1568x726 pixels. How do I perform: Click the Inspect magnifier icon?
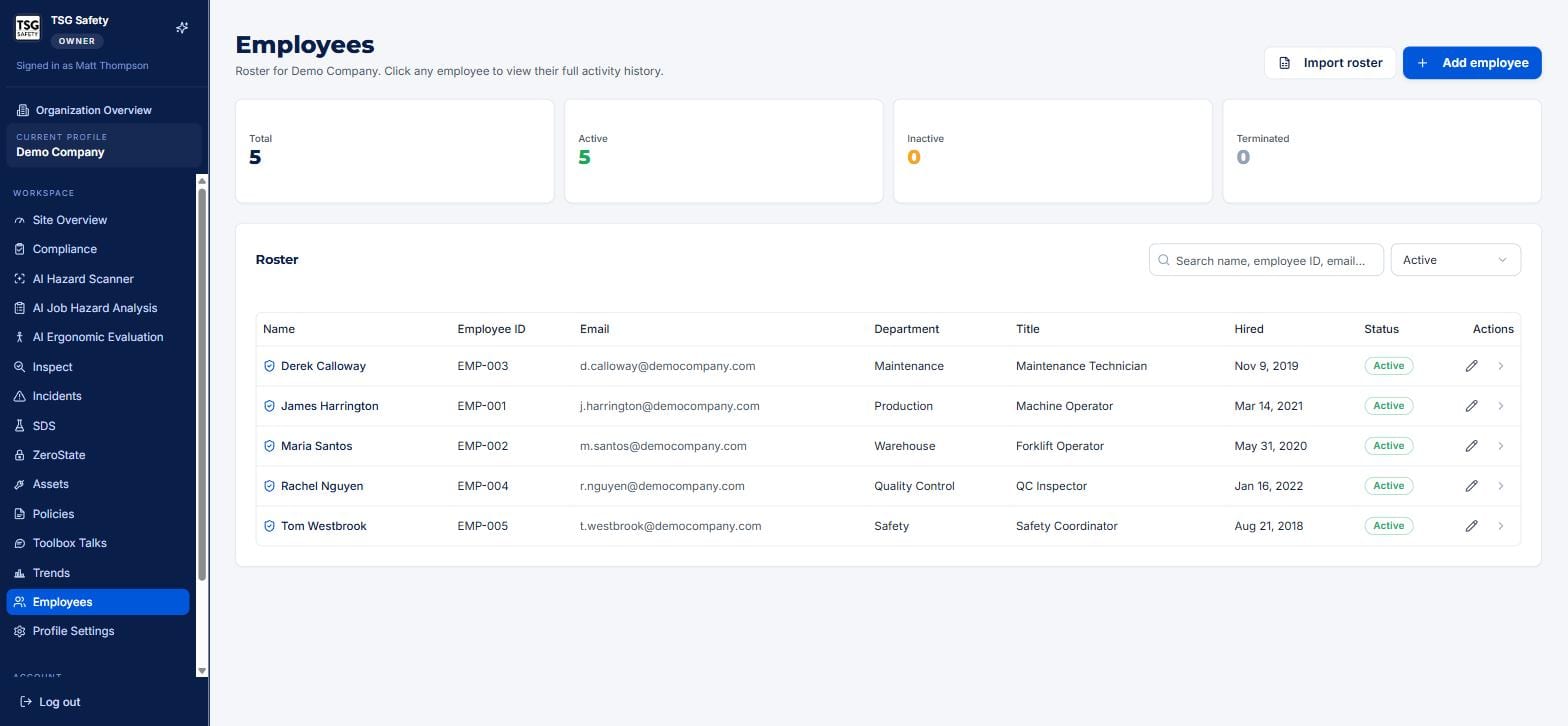[19, 367]
